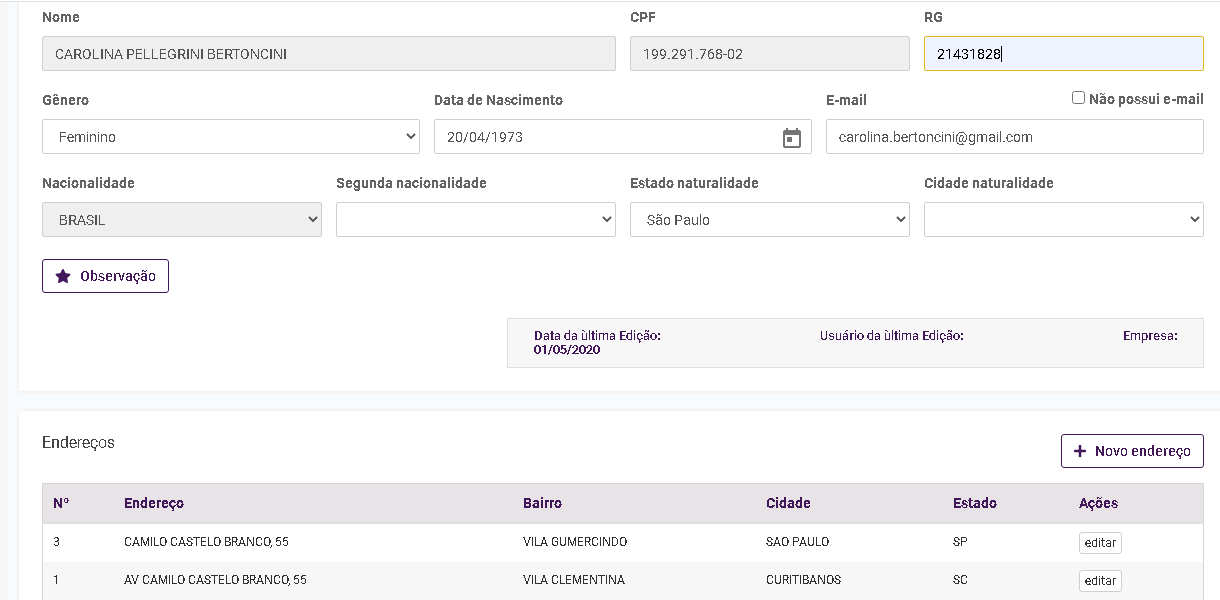Open the Gênero dropdown

click(x=230, y=137)
